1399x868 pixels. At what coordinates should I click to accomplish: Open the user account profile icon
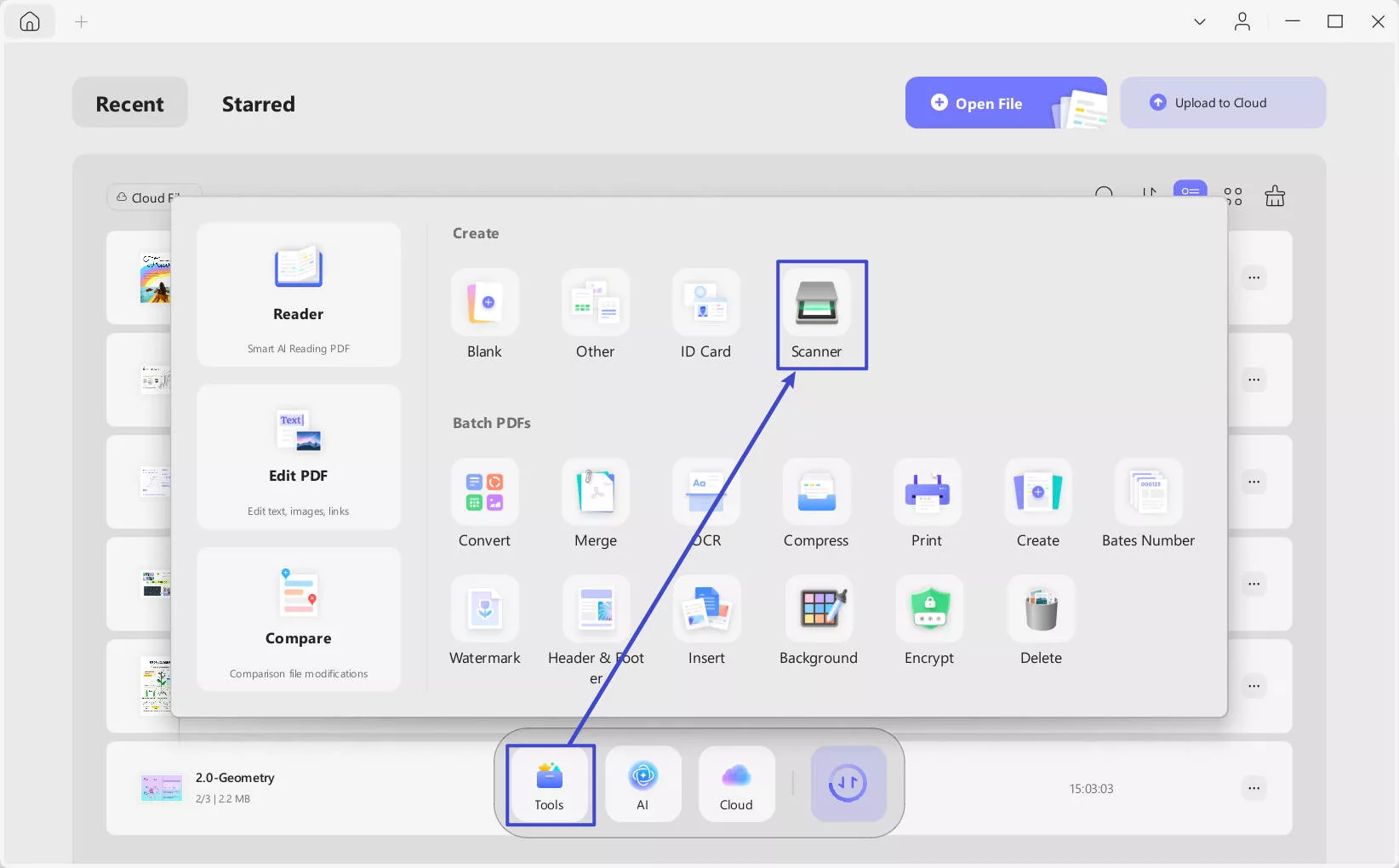click(1242, 21)
